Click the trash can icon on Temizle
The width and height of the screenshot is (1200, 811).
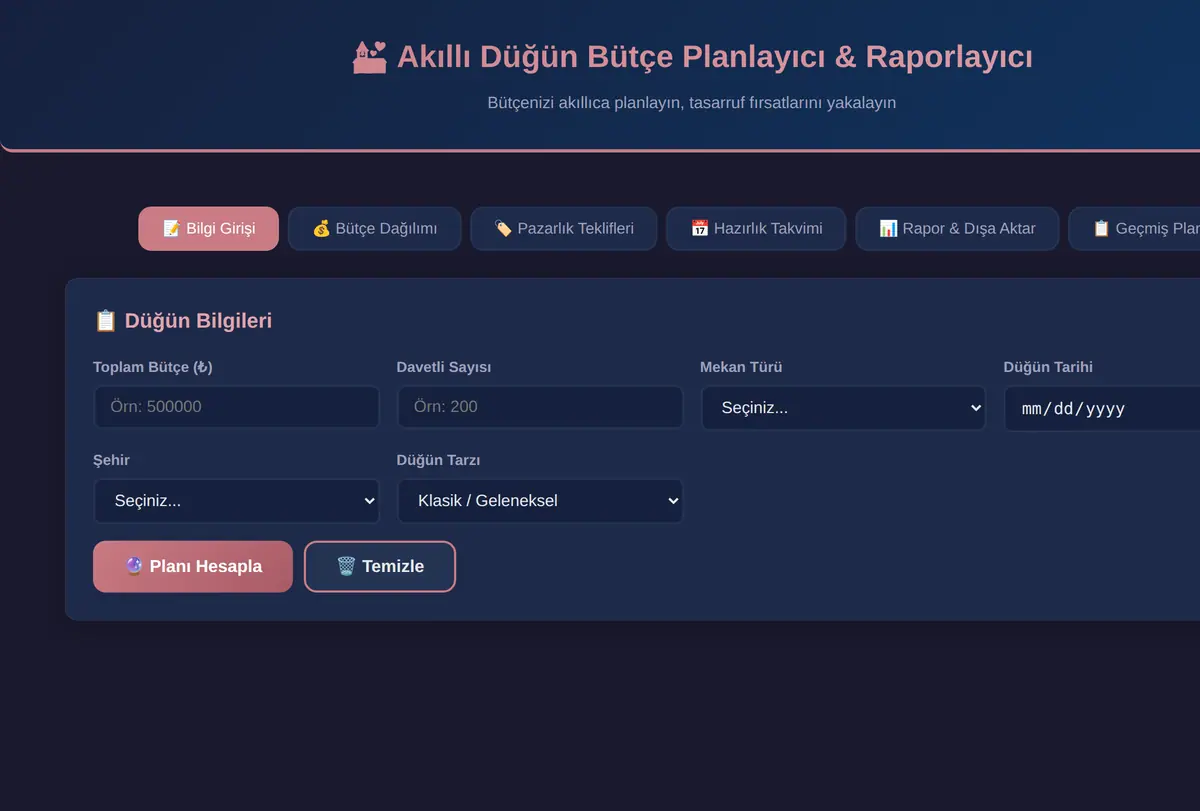(346, 566)
